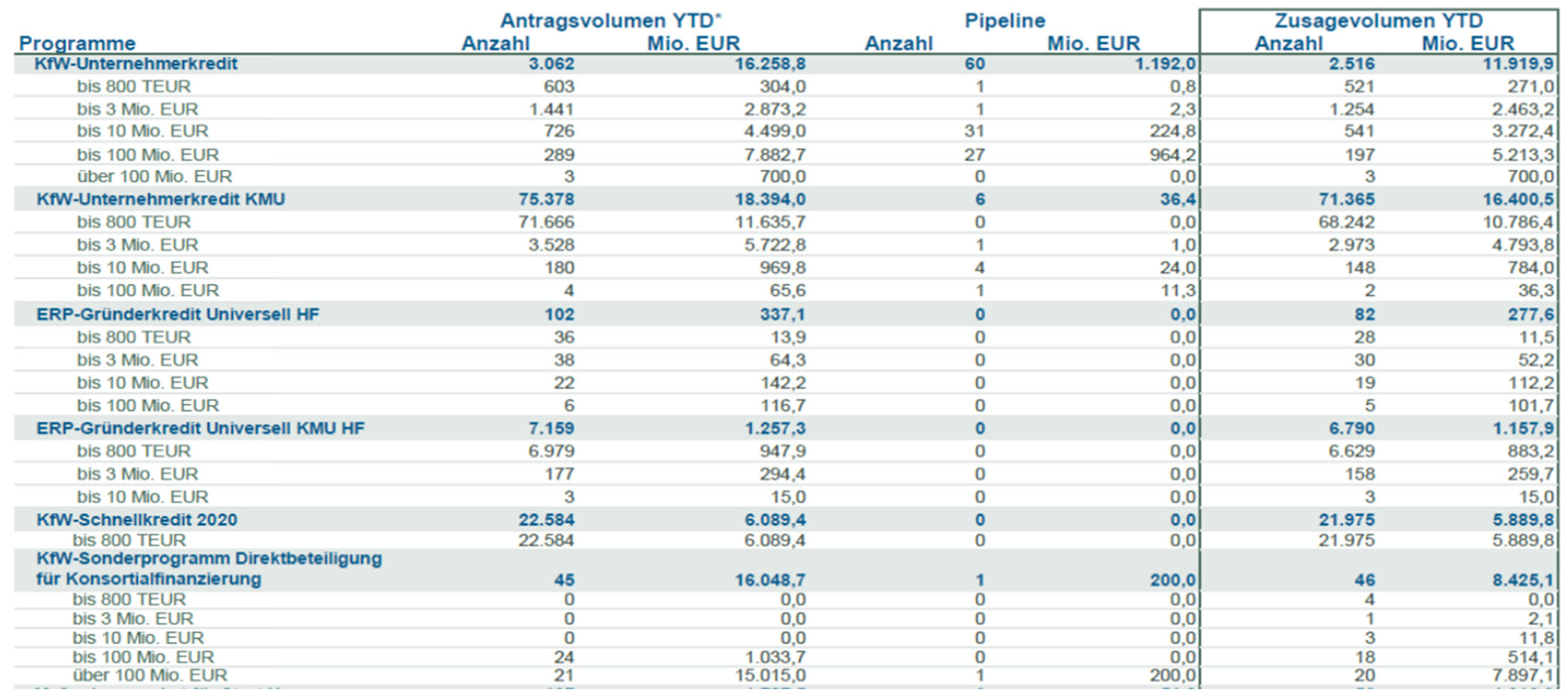Select the bold value '7.159'
The width and height of the screenshot is (1568, 700).
(551, 428)
